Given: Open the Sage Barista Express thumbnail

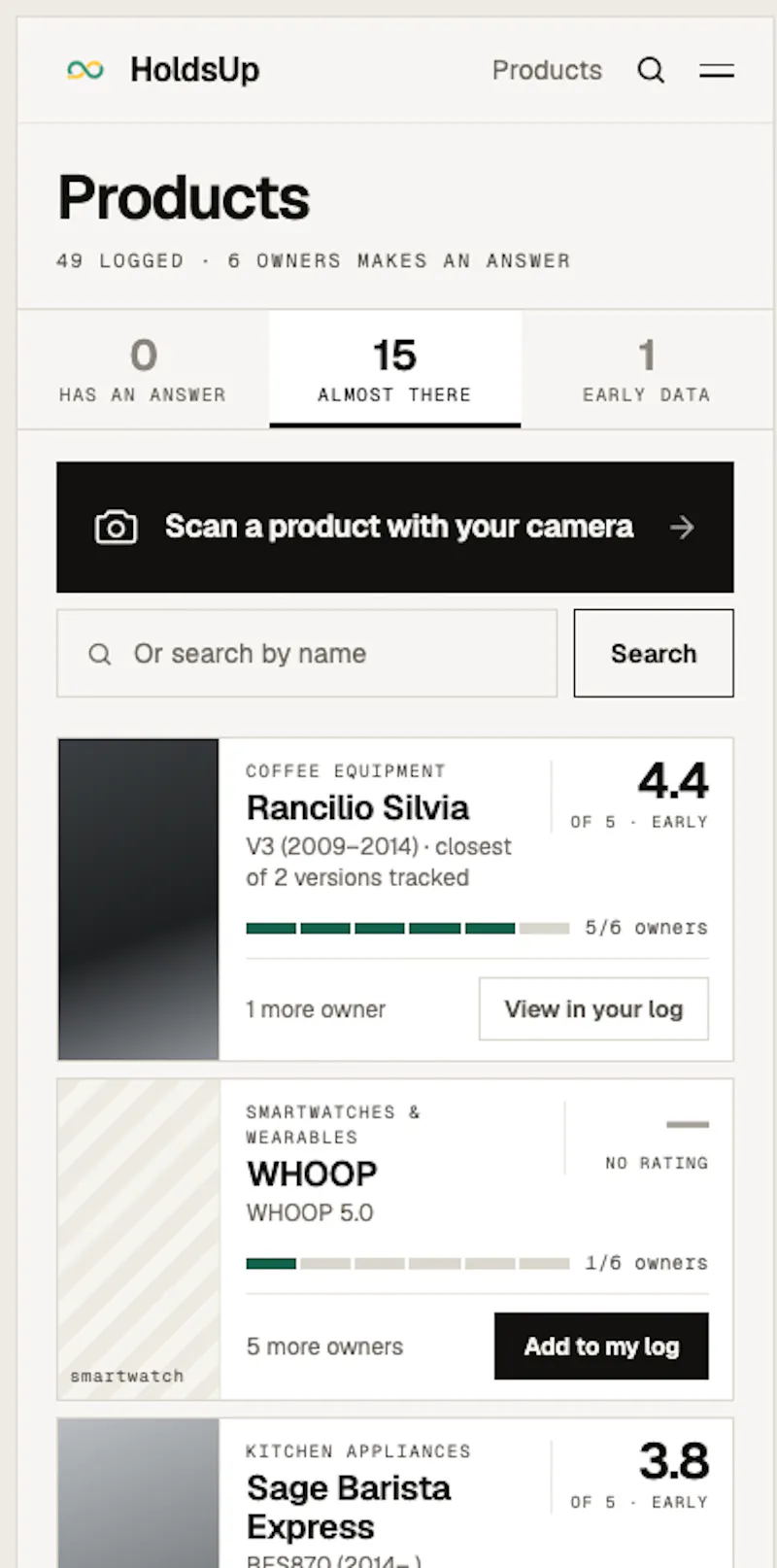Looking at the screenshot, I should coord(139,1493).
